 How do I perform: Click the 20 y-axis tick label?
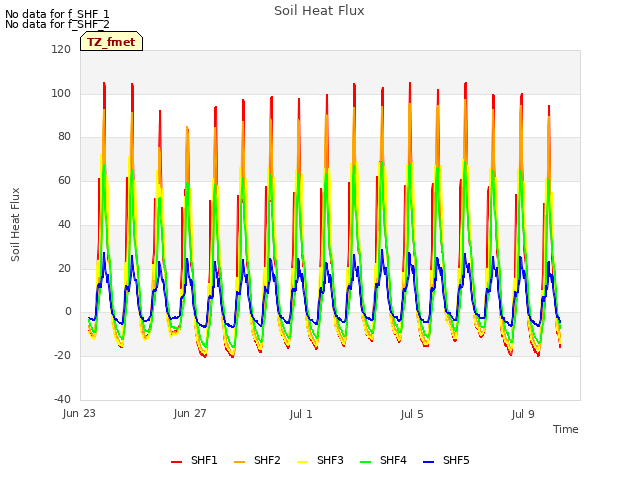(64, 269)
